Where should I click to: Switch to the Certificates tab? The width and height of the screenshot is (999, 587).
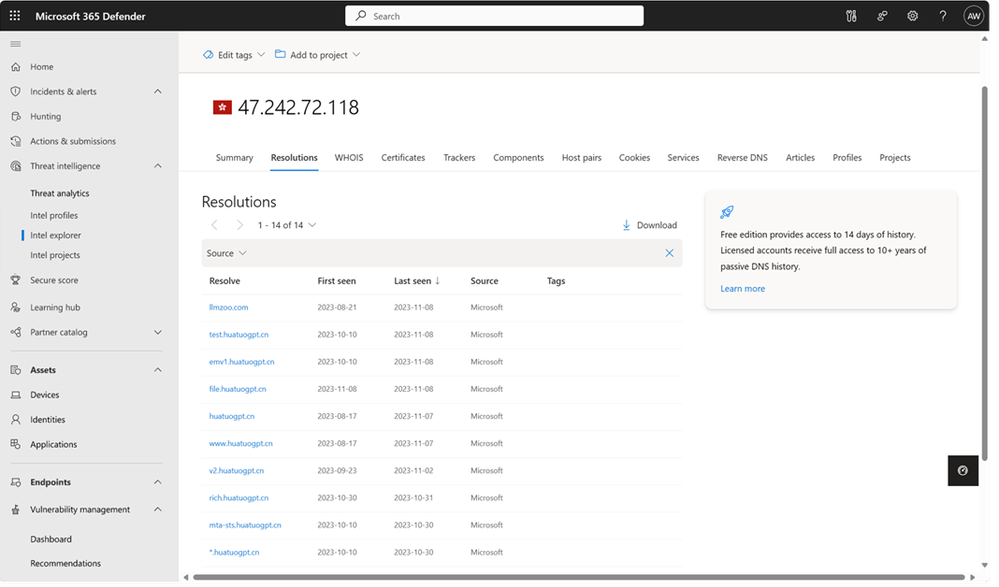[x=403, y=158]
